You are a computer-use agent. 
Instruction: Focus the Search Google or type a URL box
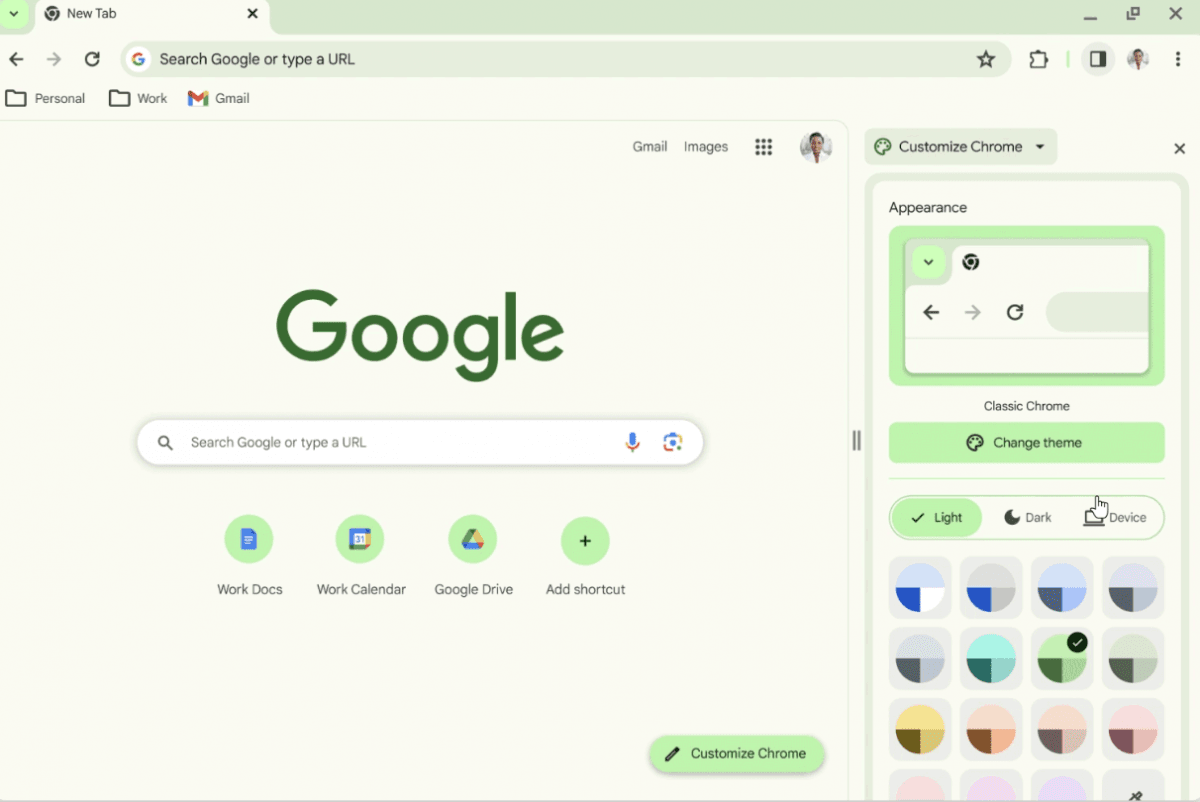[x=420, y=442]
